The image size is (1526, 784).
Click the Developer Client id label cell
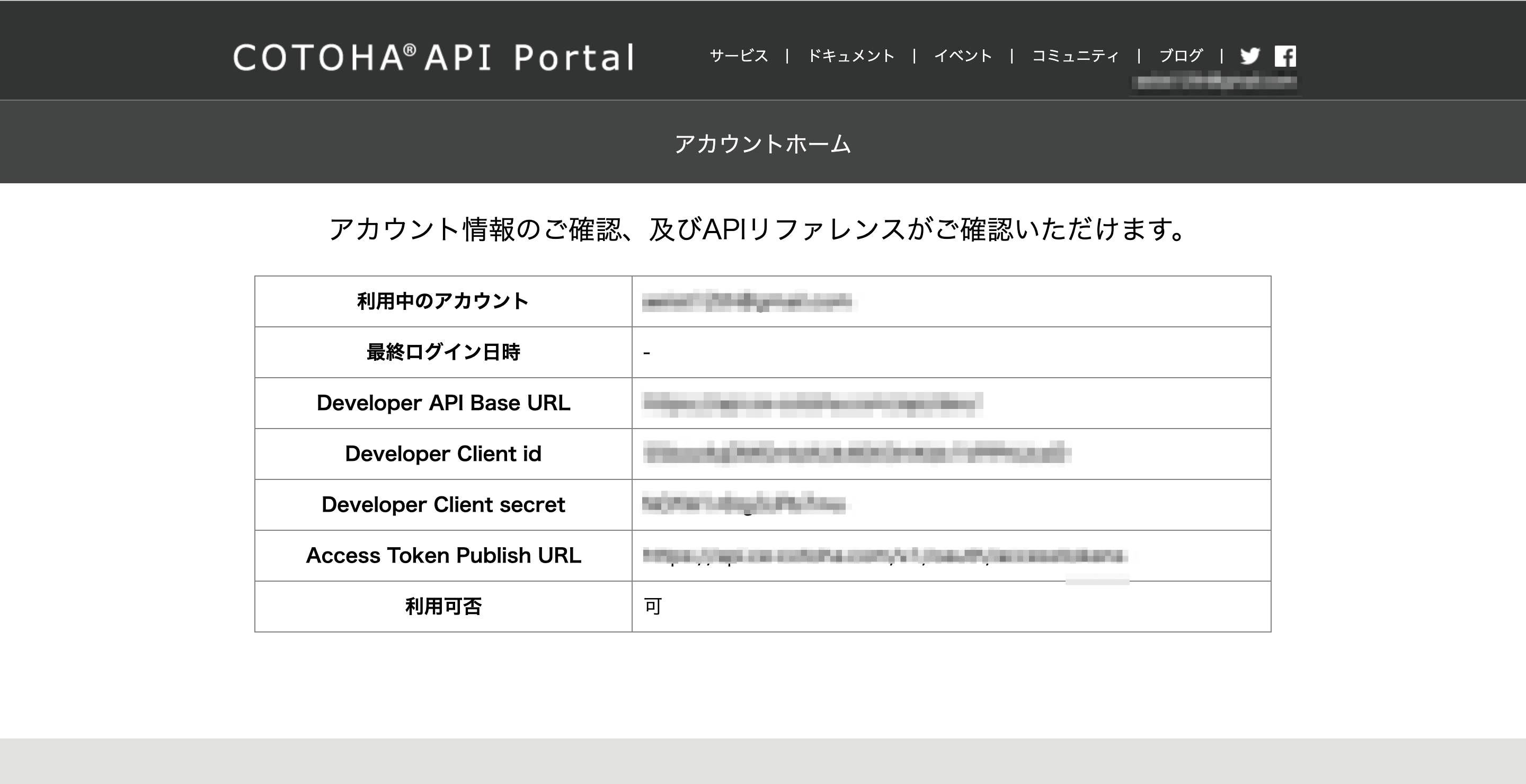click(x=443, y=454)
